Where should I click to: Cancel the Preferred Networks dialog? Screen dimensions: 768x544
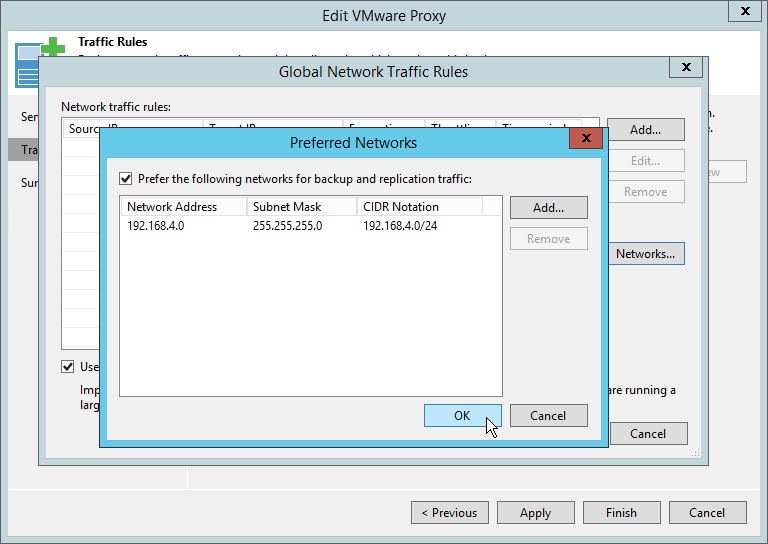point(548,416)
